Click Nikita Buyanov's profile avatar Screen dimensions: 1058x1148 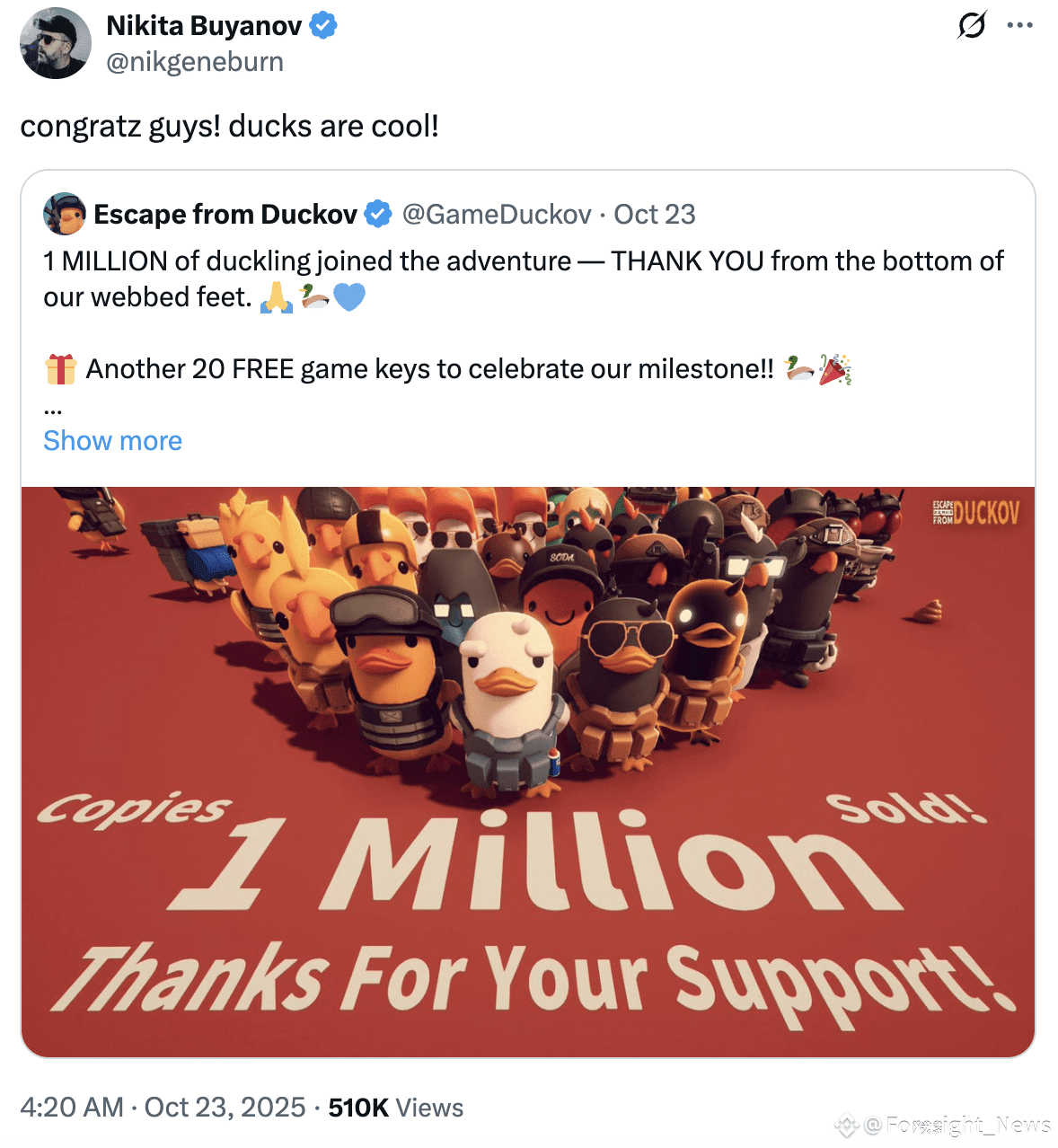(x=55, y=43)
